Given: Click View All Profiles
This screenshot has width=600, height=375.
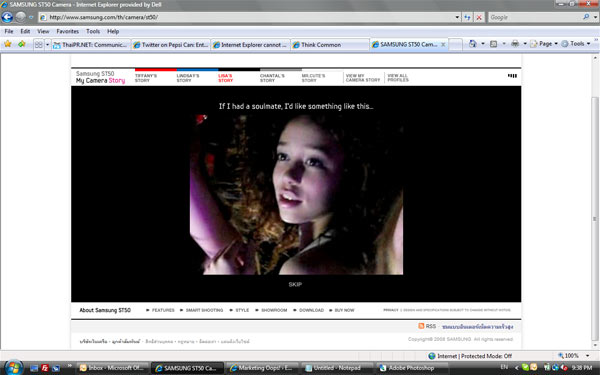Looking at the screenshot, I should (398, 78).
